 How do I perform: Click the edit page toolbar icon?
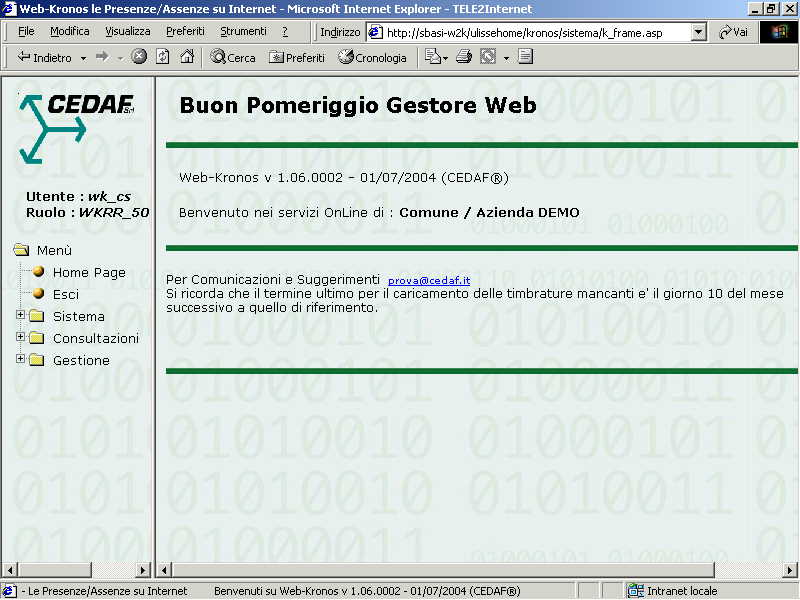(x=488, y=57)
